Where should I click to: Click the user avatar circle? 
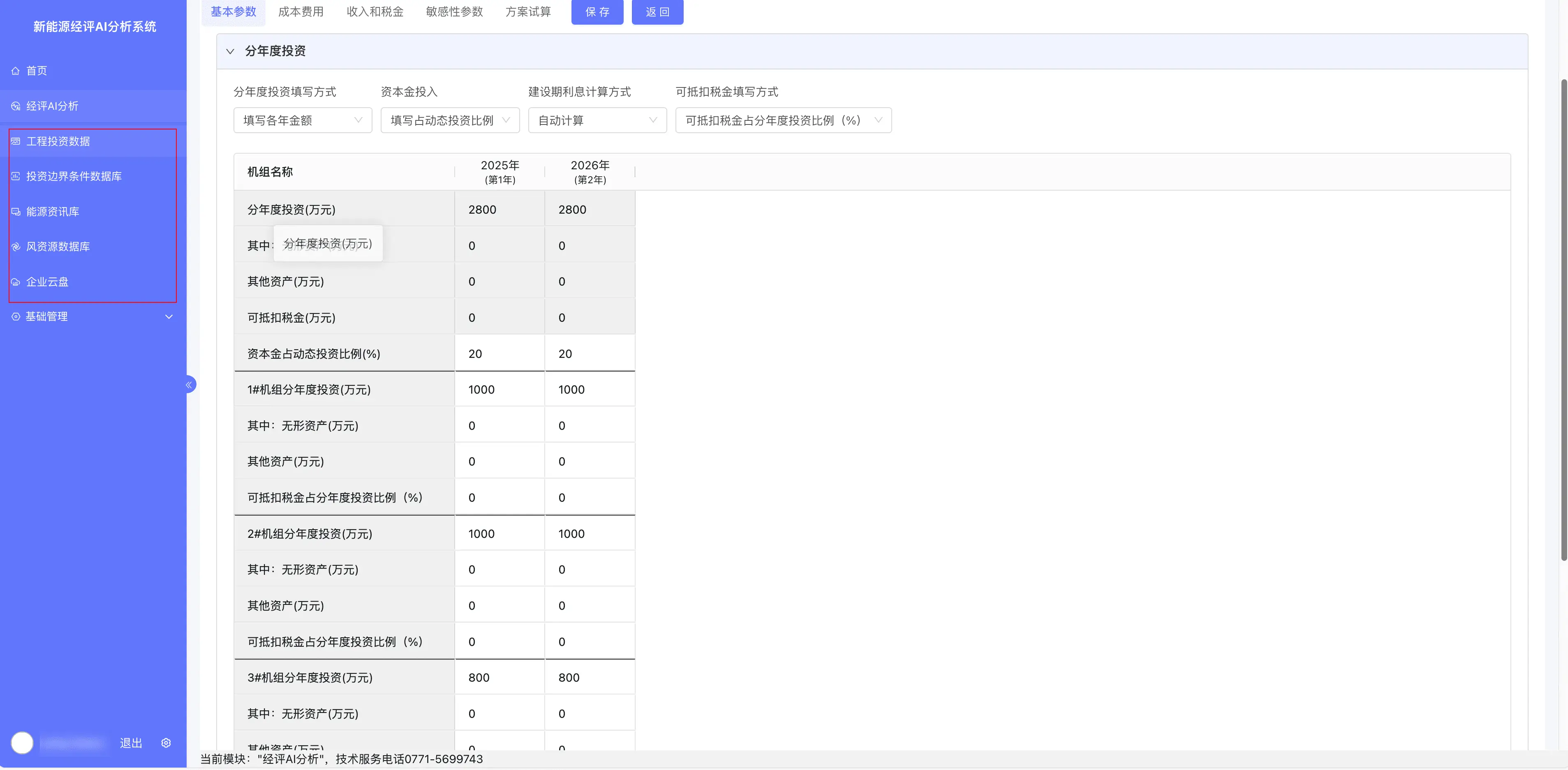click(x=22, y=742)
